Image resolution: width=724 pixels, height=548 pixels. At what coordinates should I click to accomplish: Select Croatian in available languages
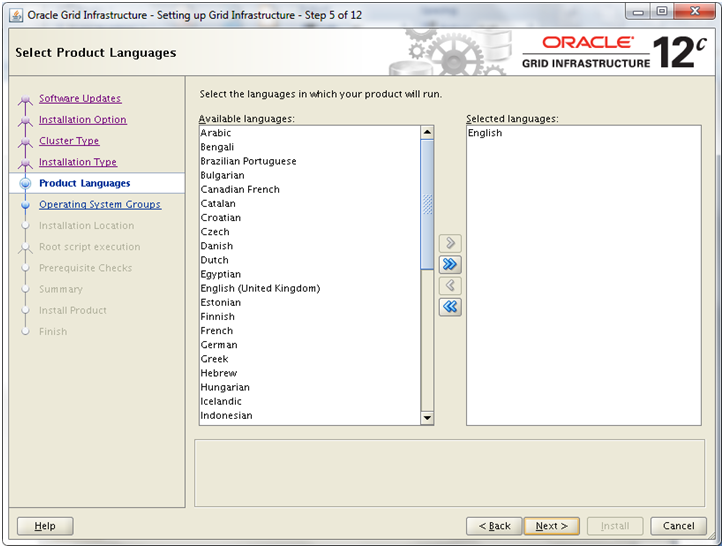pos(310,218)
